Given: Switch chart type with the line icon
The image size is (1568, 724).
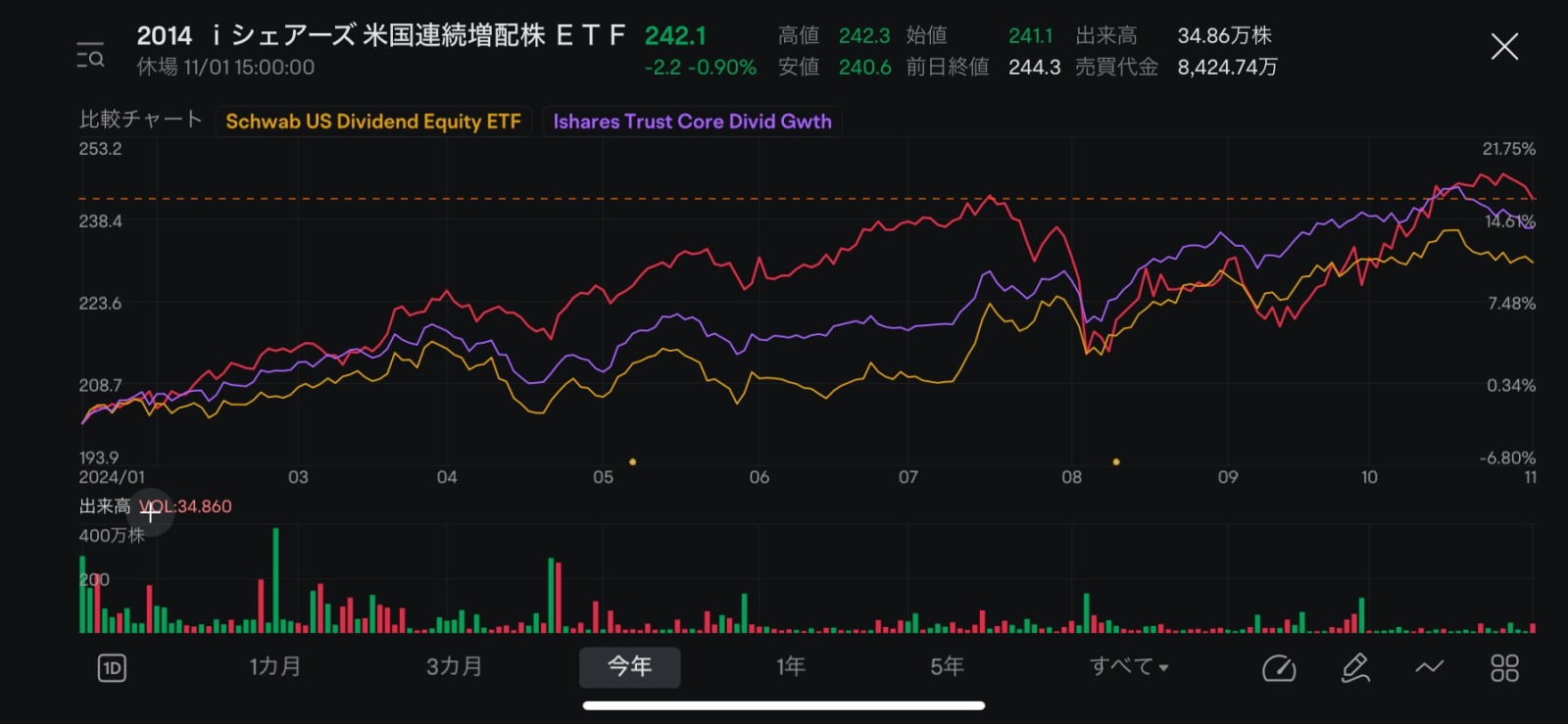Looking at the screenshot, I should [1430, 668].
